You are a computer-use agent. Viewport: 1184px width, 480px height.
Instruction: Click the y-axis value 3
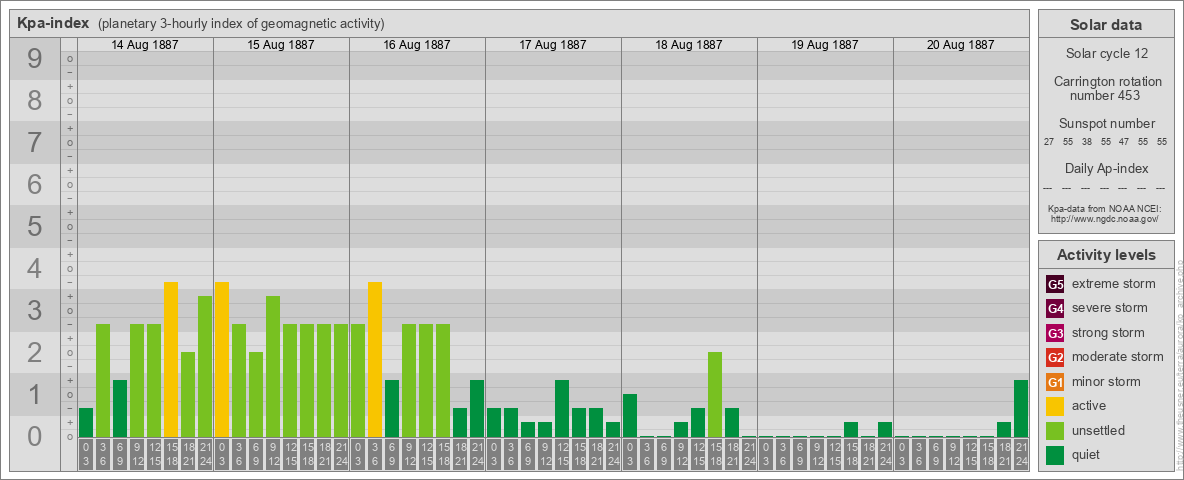pyautogui.click(x=35, y=309)
